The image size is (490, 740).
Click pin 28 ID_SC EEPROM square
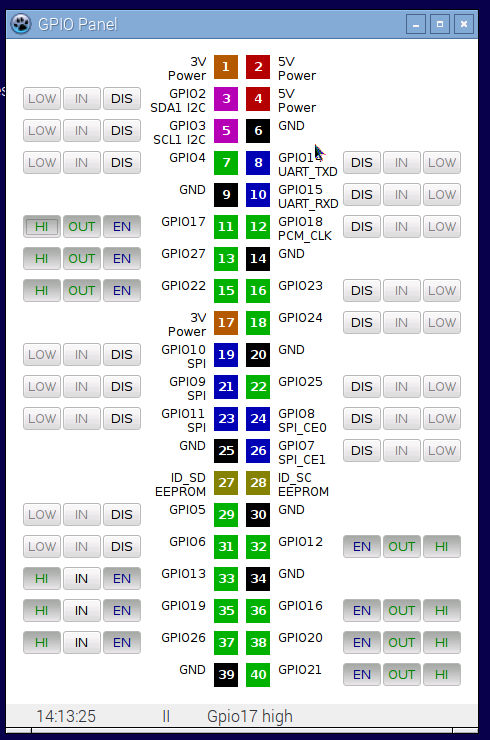(258, 483)
